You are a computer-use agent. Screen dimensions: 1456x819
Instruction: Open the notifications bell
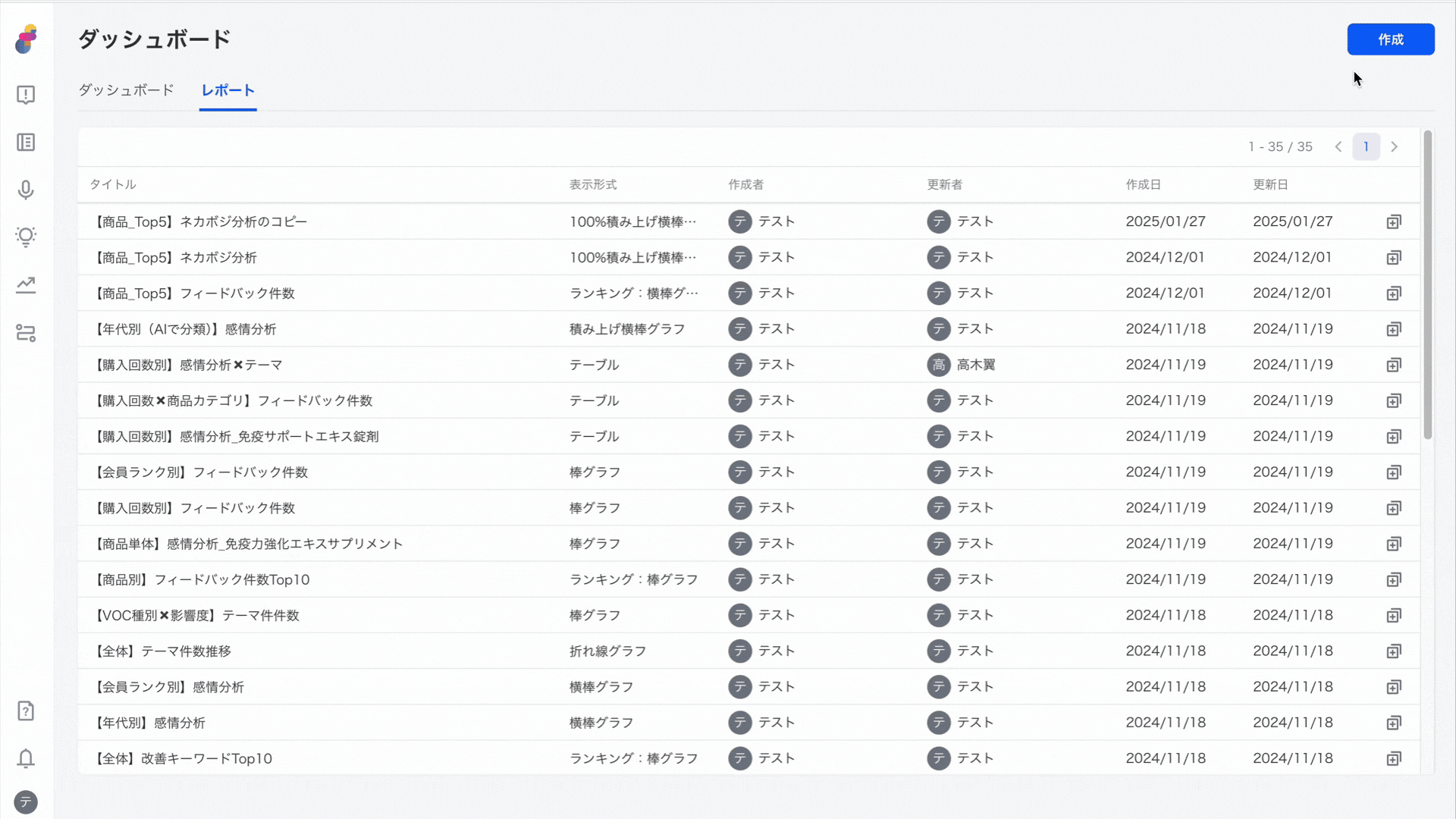click(x=26, y=758)
